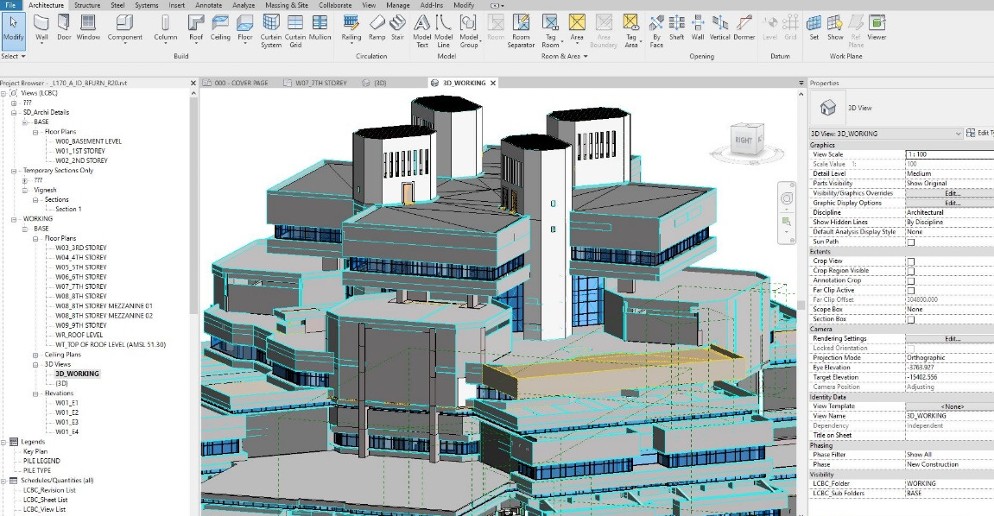Open the 3D View type selector dropdown
Viewport: 994px width, 516px height.
[x=958, y=133]
